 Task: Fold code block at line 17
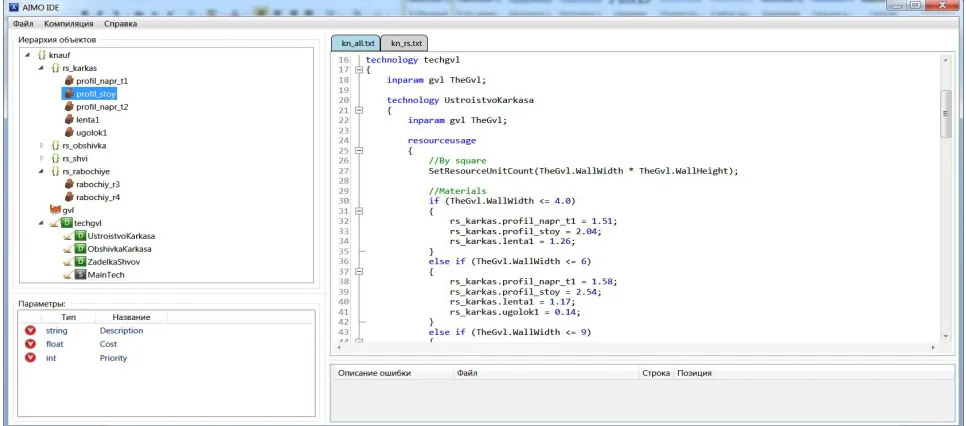[x=359, y=70]
